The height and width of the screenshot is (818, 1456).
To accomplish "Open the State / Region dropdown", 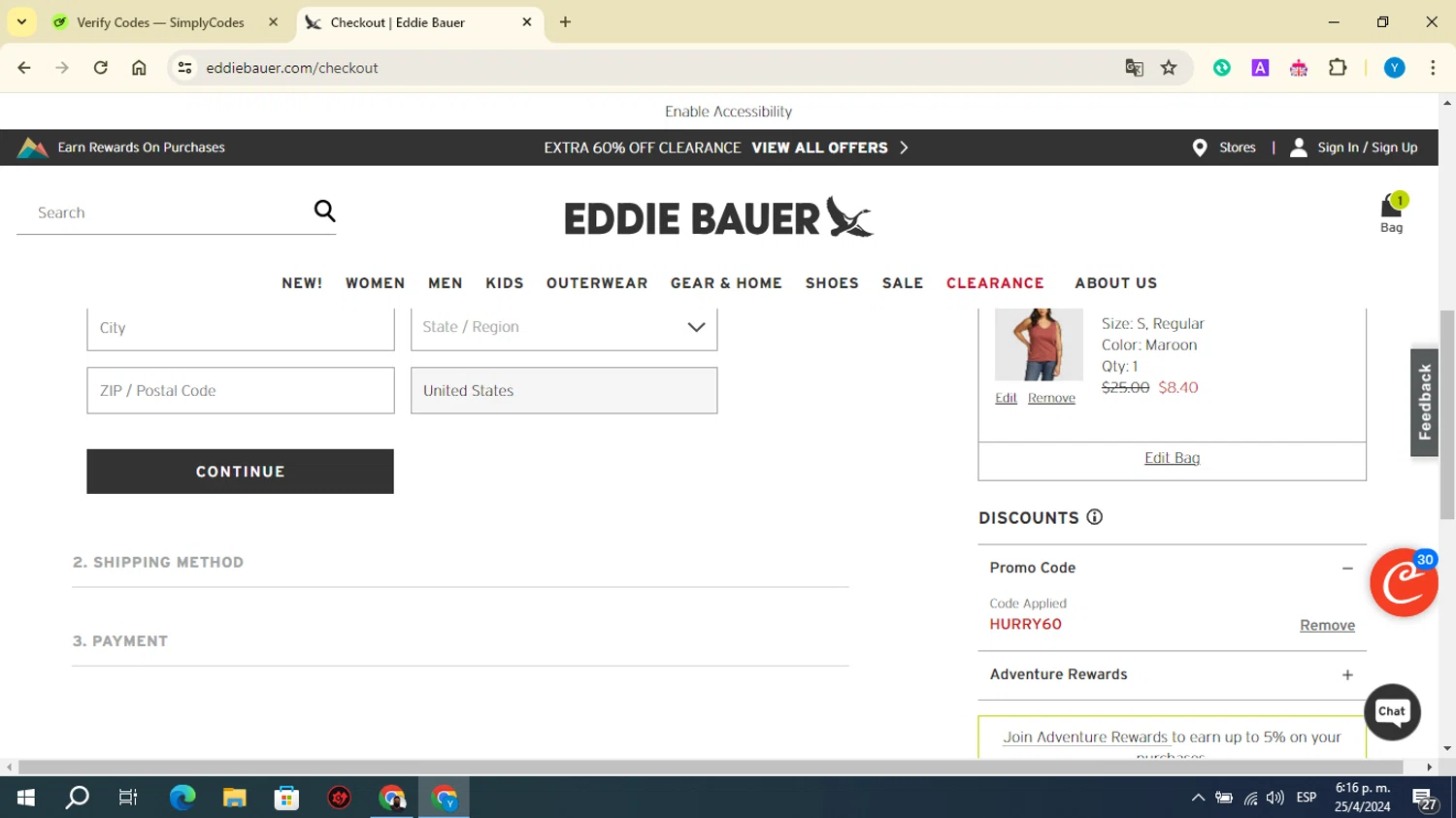I will tap(564, 327).
